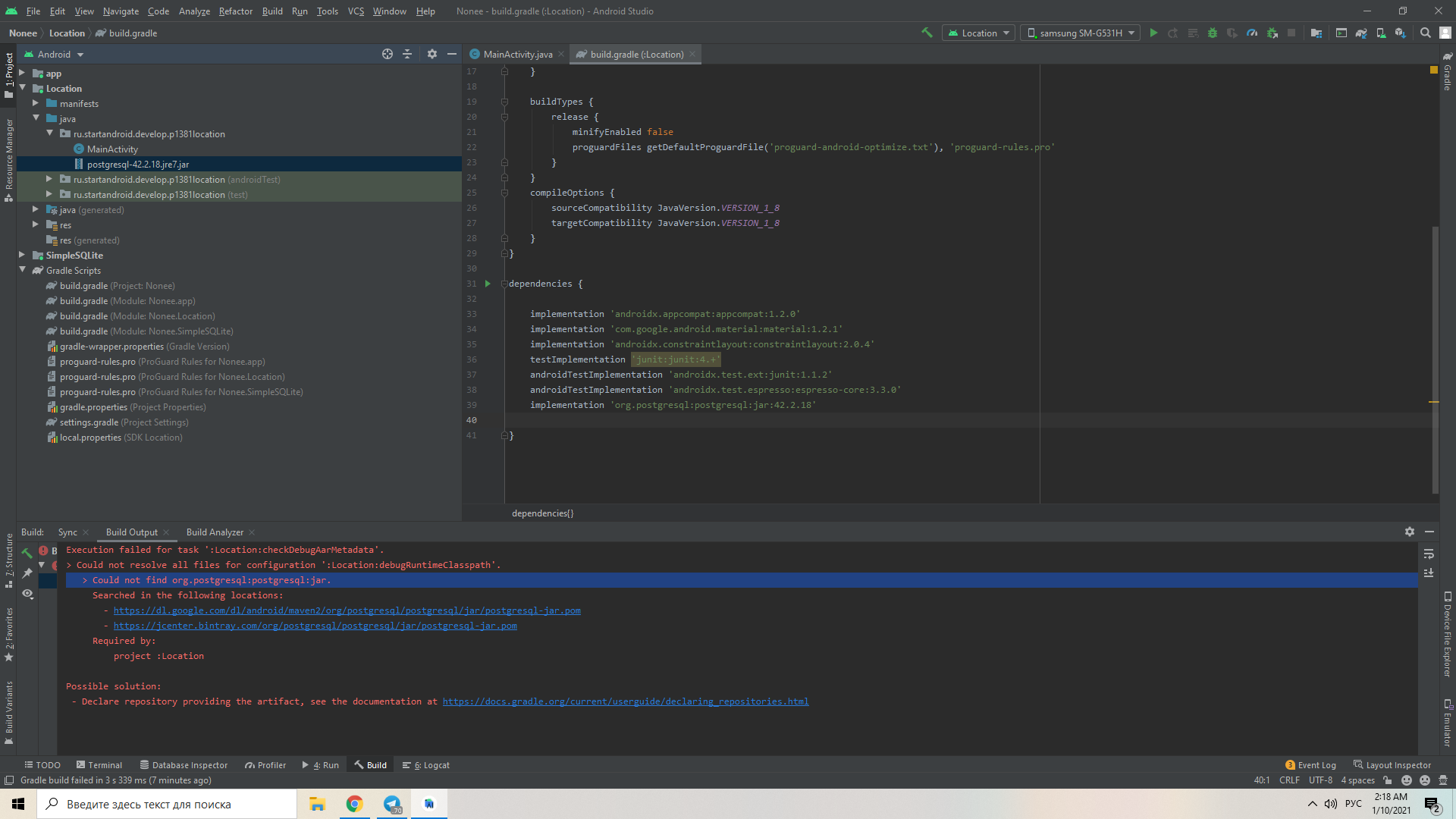Screen dimensions: 1456x819
Task: Expand the SimpleSQLite module node
Action: tap(22, 255)
